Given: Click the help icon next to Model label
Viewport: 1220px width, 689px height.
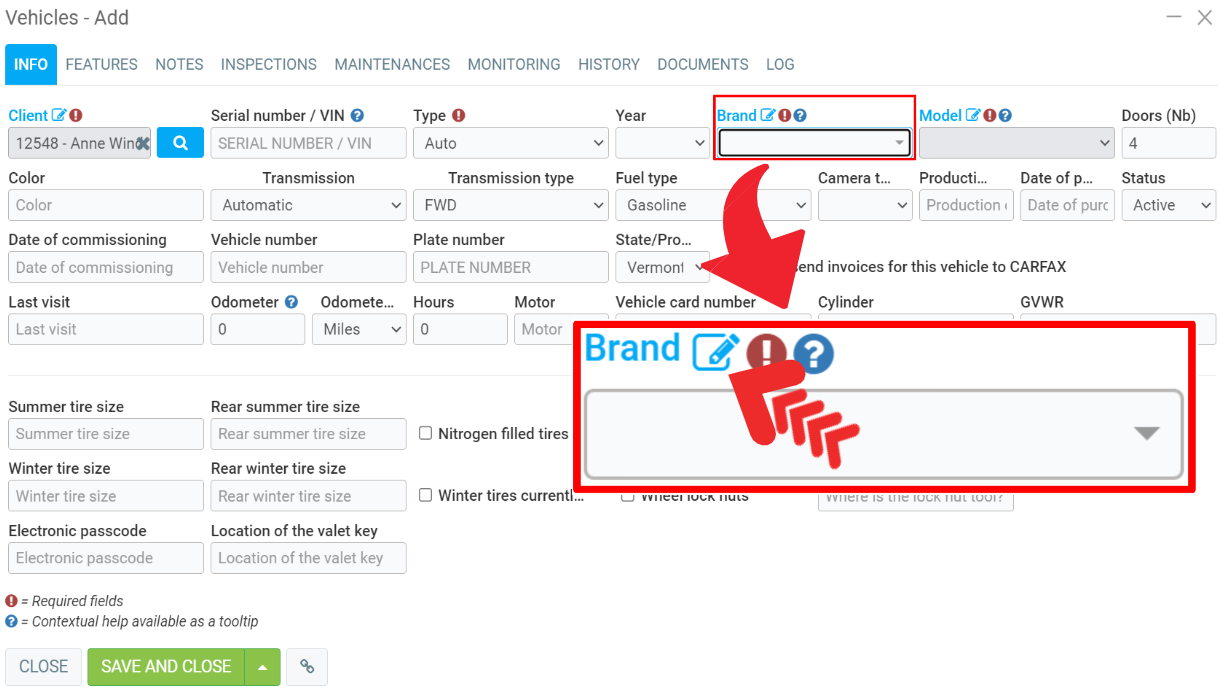Looking at the screenshot, I should (x=1005, y=116).
